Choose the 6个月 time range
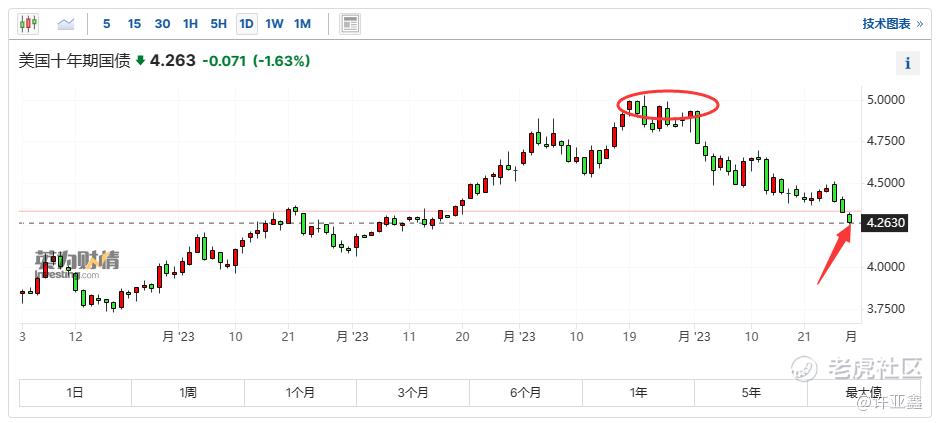The image size is (940, 423). 525,392
